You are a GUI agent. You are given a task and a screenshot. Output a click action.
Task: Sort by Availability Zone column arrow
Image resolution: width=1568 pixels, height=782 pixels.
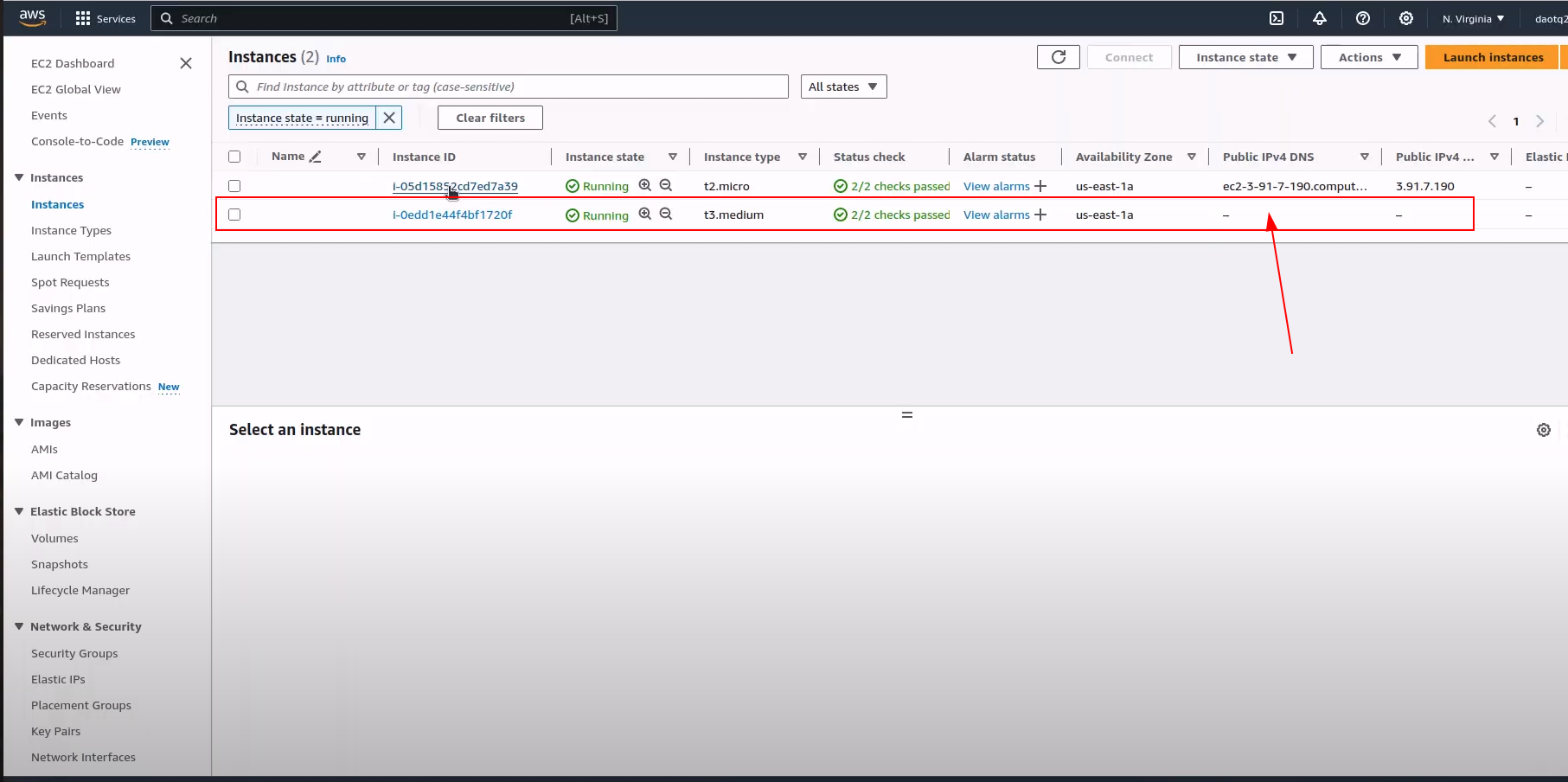[1192, 157]
